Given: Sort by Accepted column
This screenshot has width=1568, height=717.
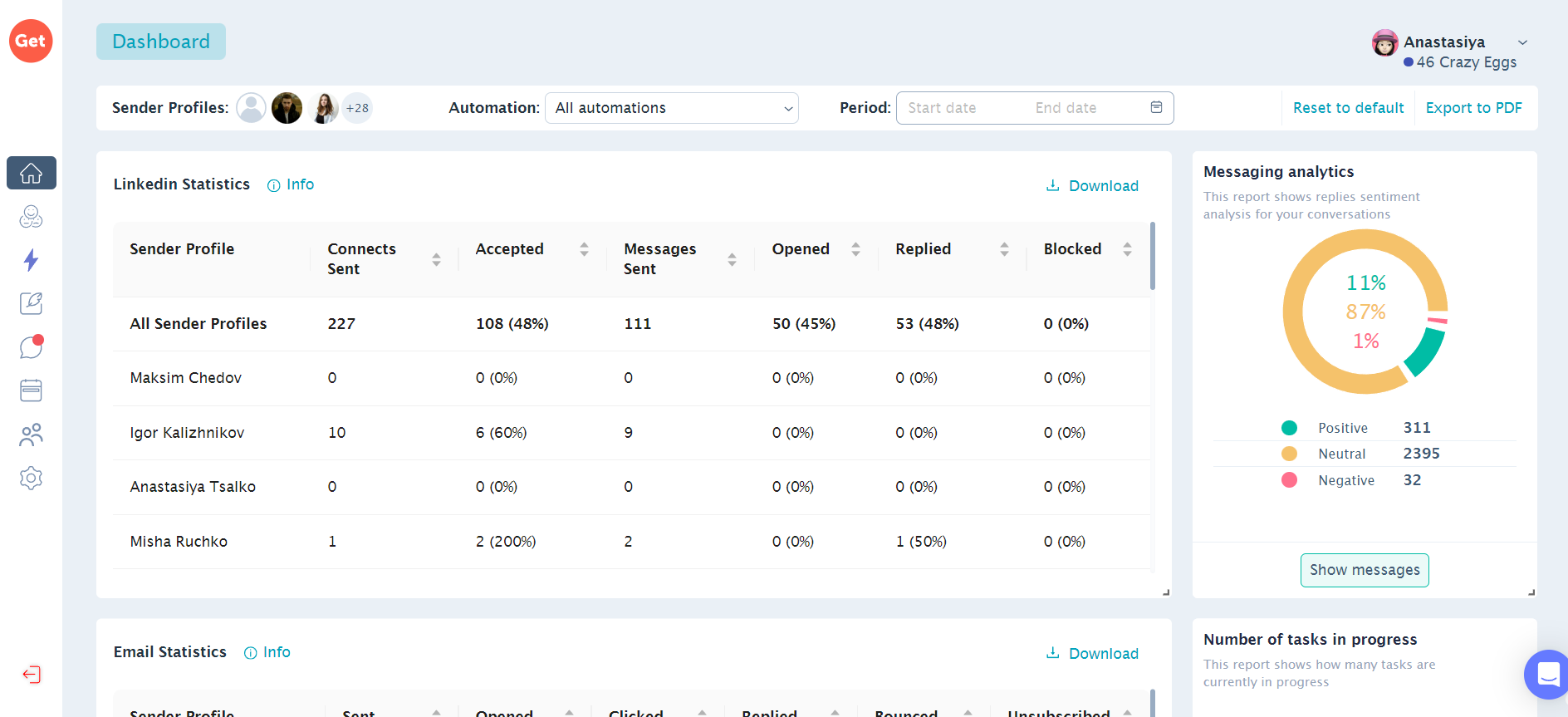Looking at the screenshot, I should click(x=584, y=249).
